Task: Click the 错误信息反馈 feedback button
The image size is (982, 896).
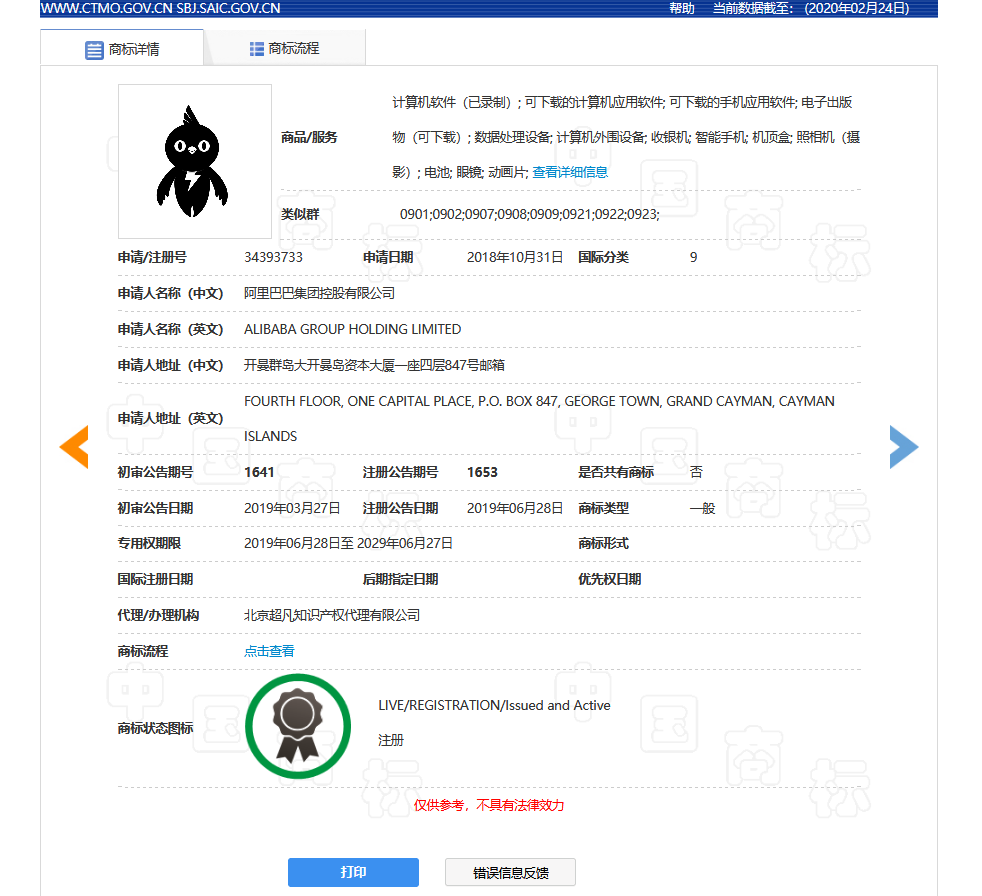Action: [x=510, y=872]
